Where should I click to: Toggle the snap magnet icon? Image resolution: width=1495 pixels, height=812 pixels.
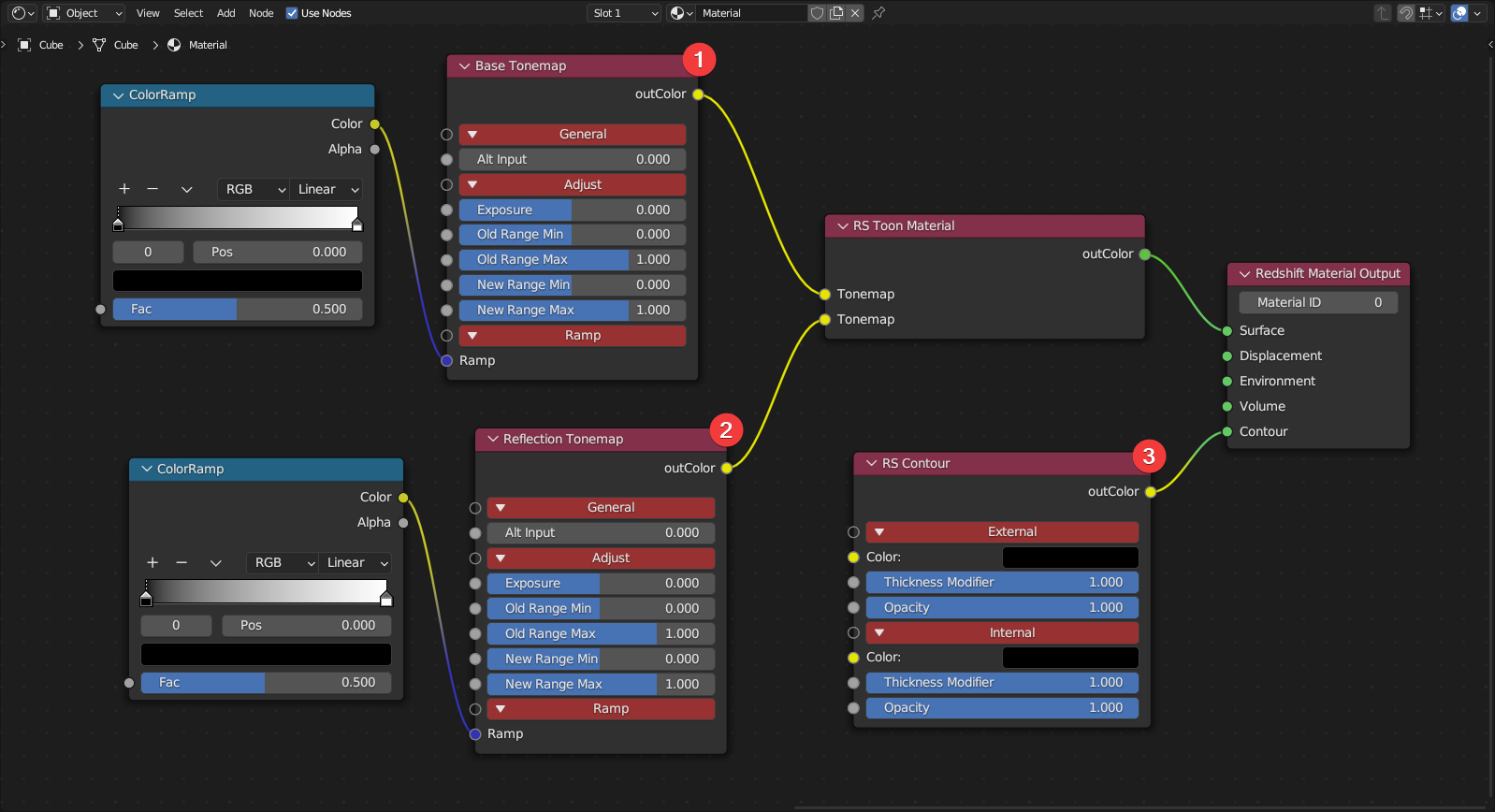(x=1405, y=13)
